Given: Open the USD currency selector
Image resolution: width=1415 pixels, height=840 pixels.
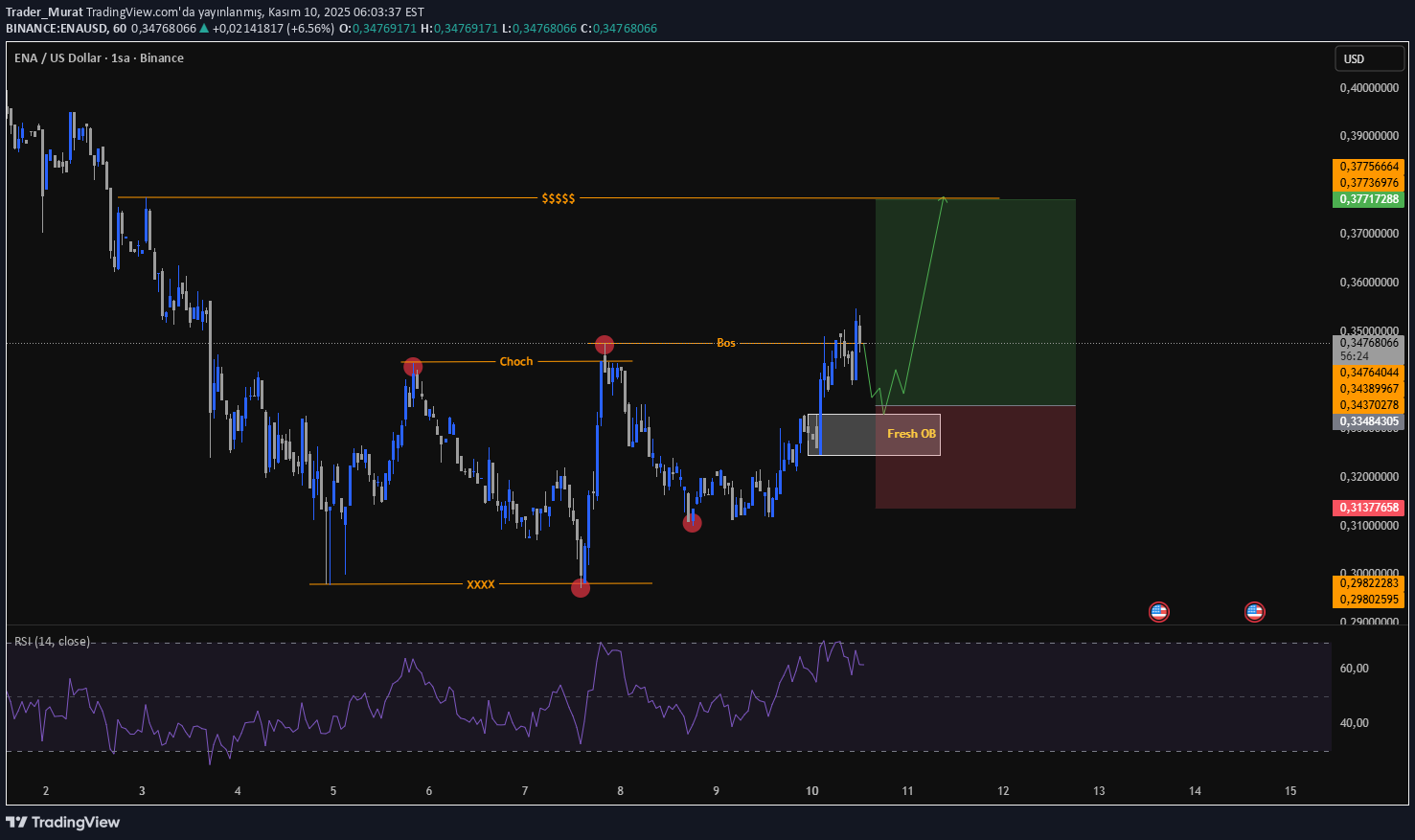Looking at the screenshot, I should (1369, 58).
